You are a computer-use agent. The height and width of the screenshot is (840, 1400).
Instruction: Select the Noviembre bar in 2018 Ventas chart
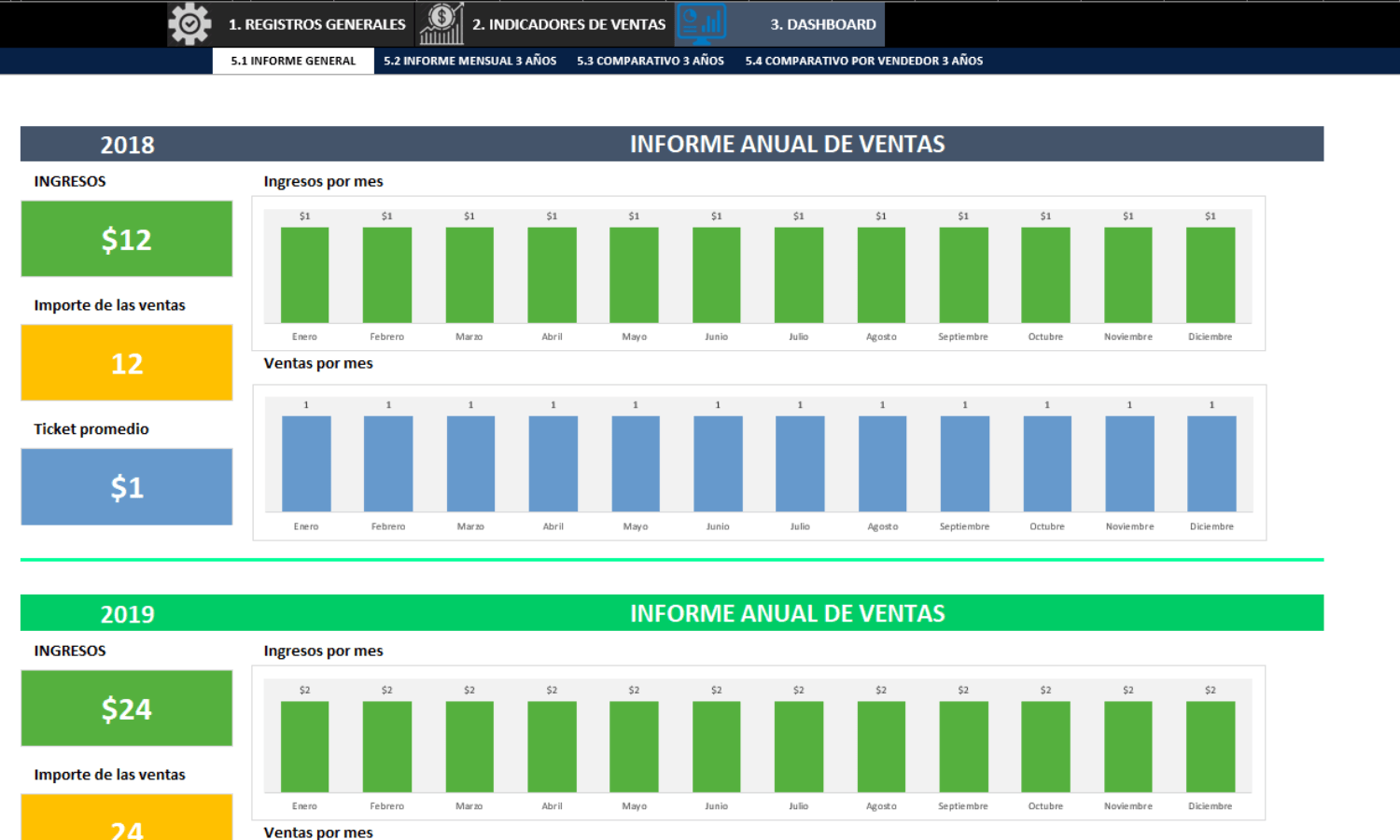(1129, 464)
